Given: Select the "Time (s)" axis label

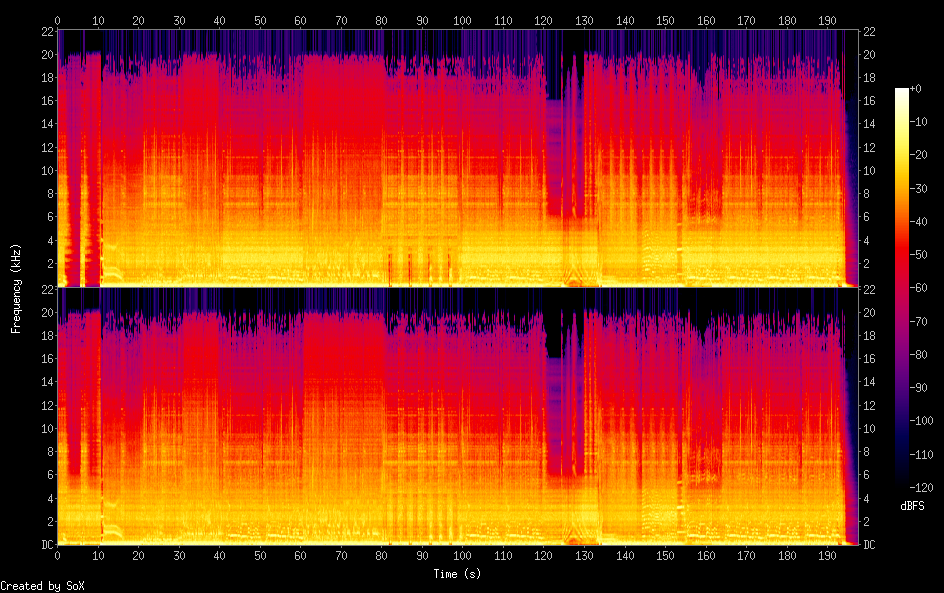Looking at the screenshot, I should click(x=458, y=574).
